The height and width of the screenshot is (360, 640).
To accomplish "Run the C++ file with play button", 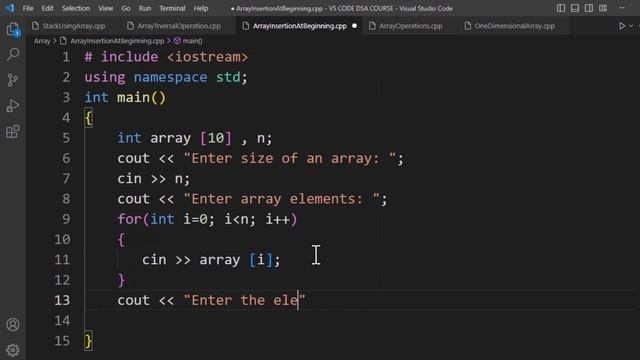I will 622,26.
